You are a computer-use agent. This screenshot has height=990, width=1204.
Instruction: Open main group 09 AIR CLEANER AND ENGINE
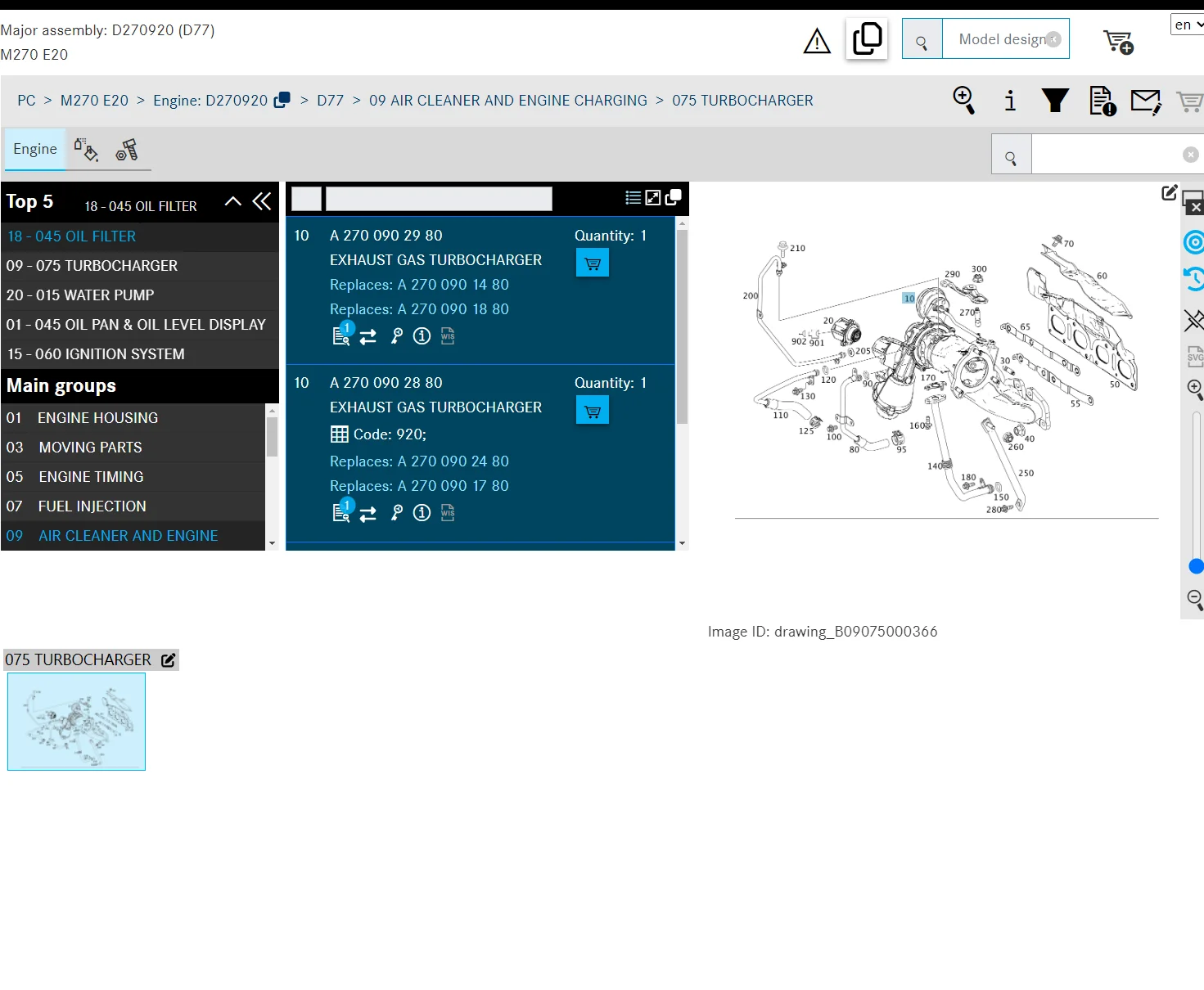133,536
